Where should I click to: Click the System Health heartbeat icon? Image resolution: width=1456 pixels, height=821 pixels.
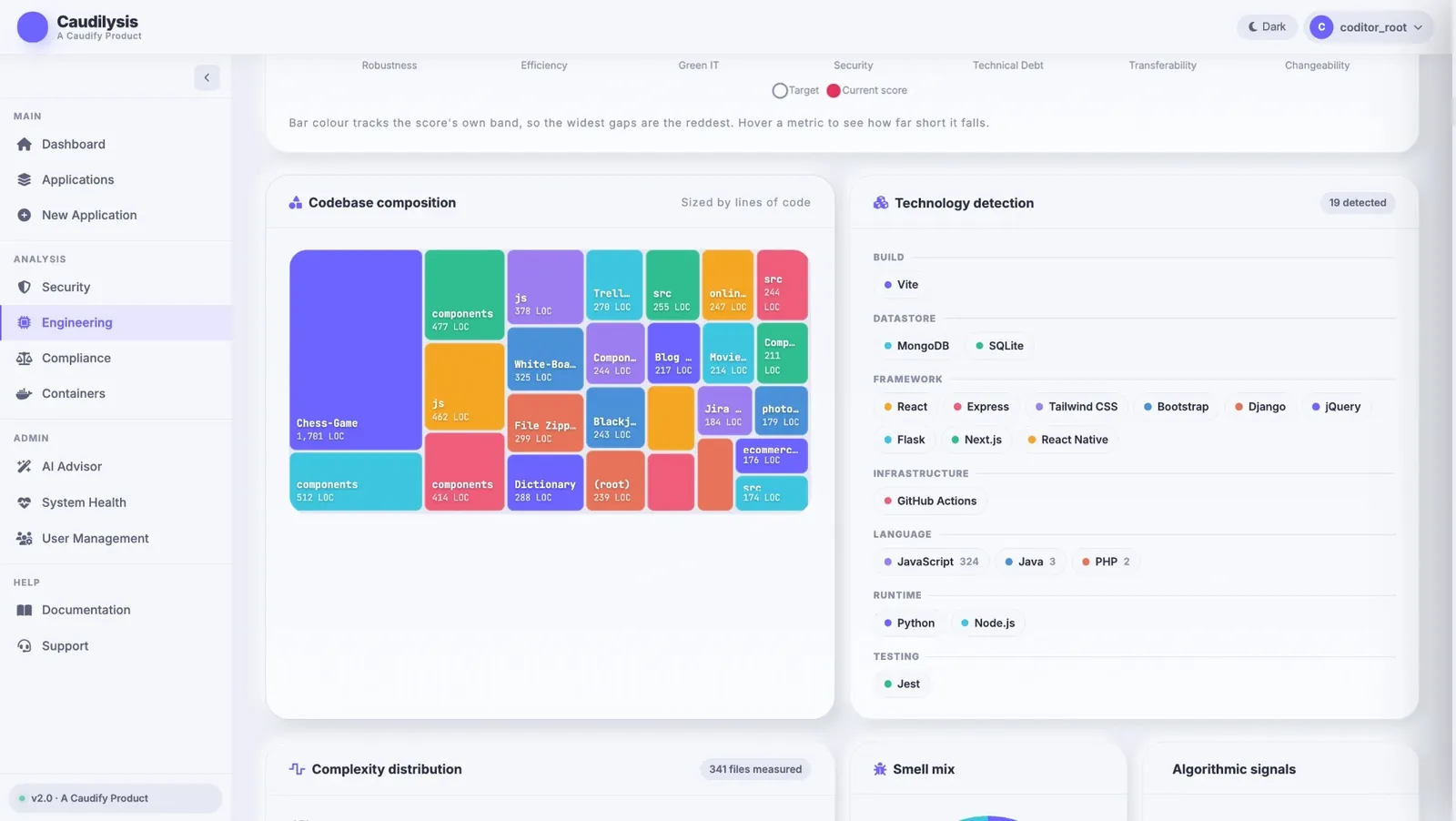tap(25, 502)
